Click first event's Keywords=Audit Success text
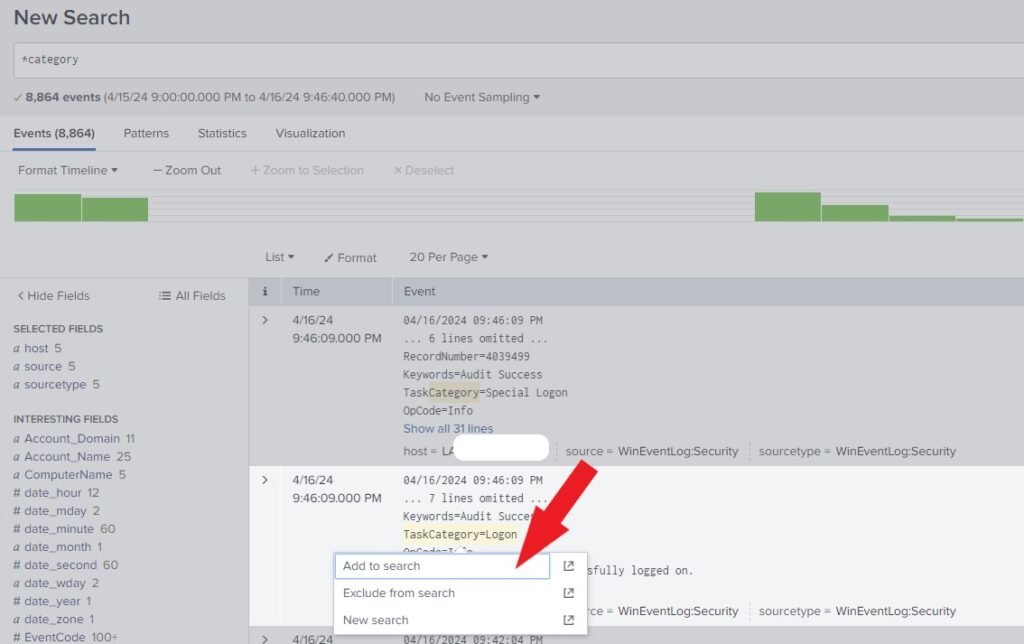This screenshot has width=1024, height=644. (472, 375)
